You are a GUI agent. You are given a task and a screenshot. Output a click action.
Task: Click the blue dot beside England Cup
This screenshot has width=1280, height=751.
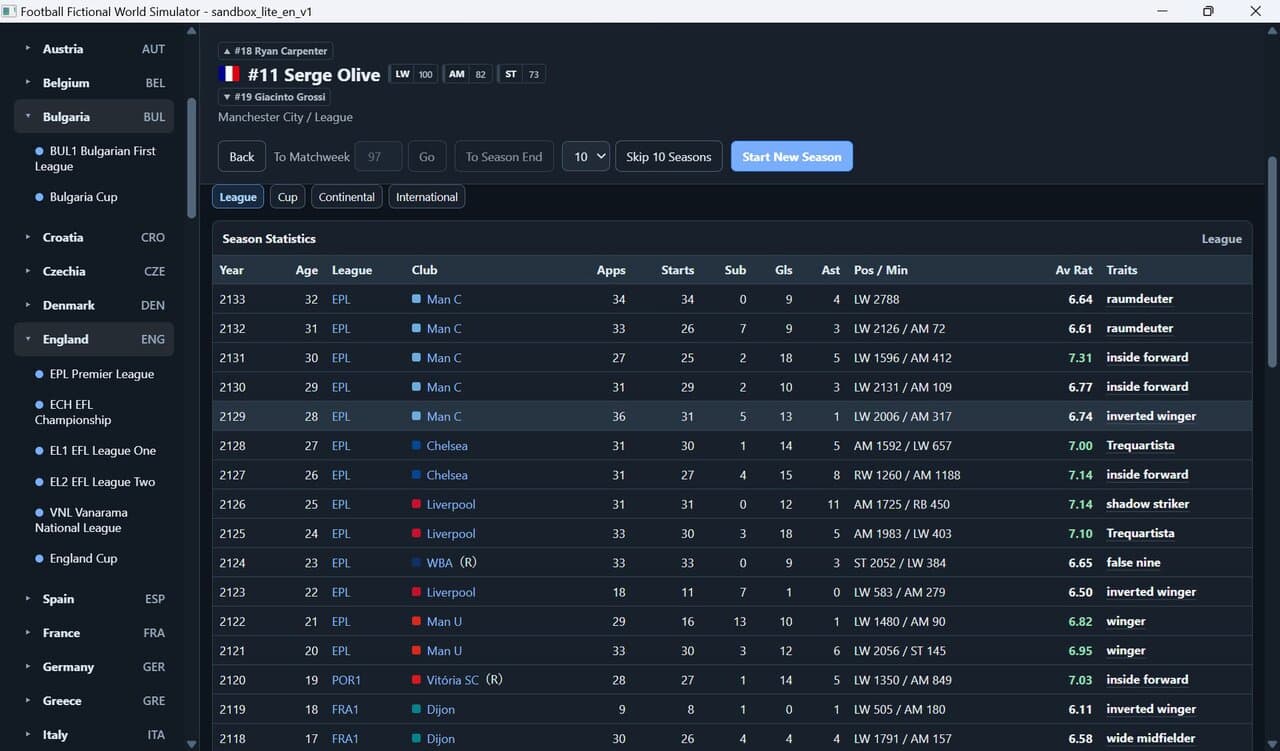40,559
